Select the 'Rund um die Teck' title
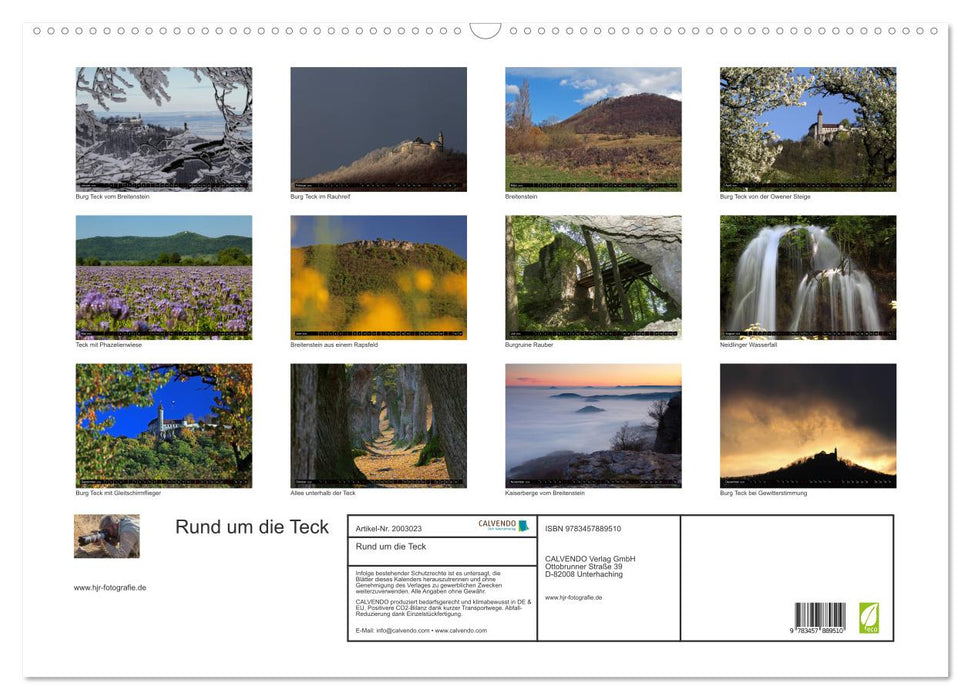 251,527
